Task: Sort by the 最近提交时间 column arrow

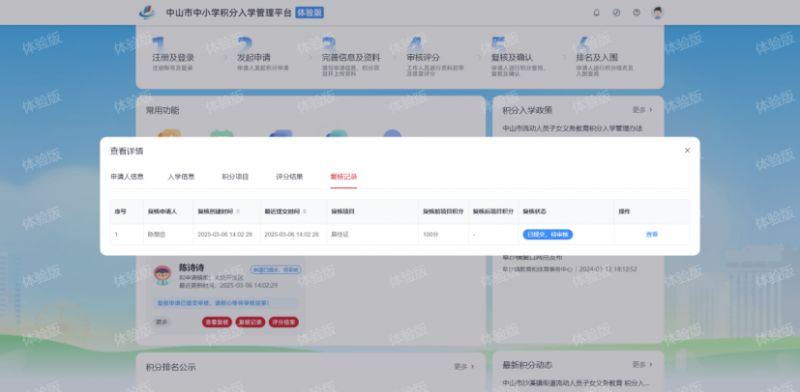Action: tap(305, 211)
